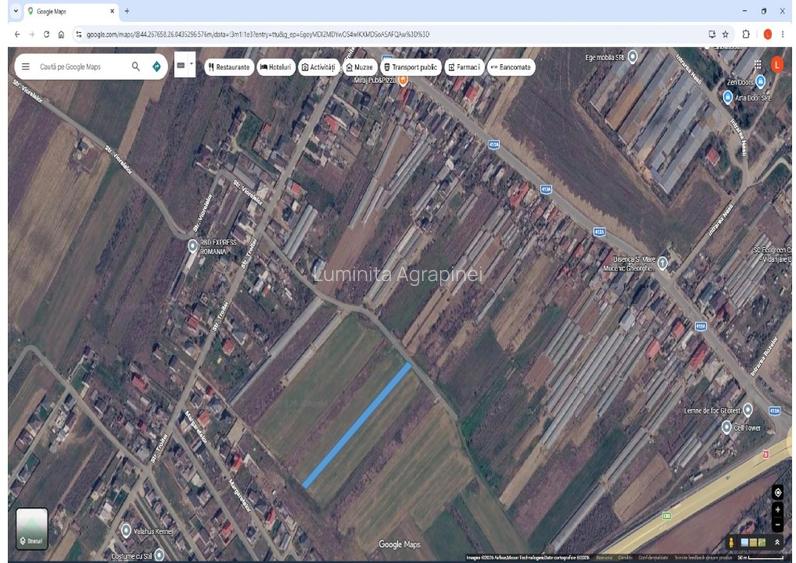Open the Google account avatar on the map
796x563 pixels.
pos(777,64)
